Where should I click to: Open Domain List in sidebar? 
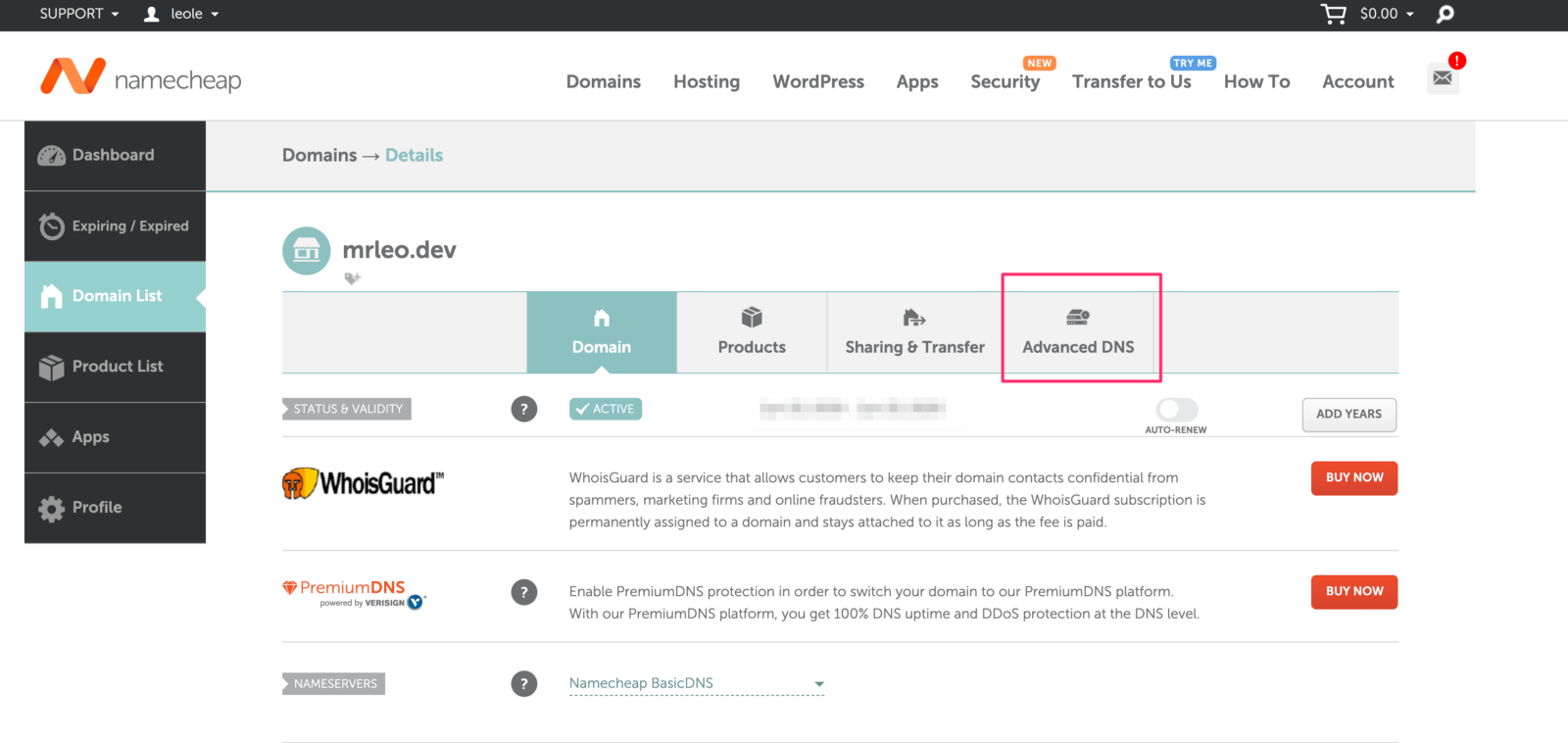click(115, 296)
